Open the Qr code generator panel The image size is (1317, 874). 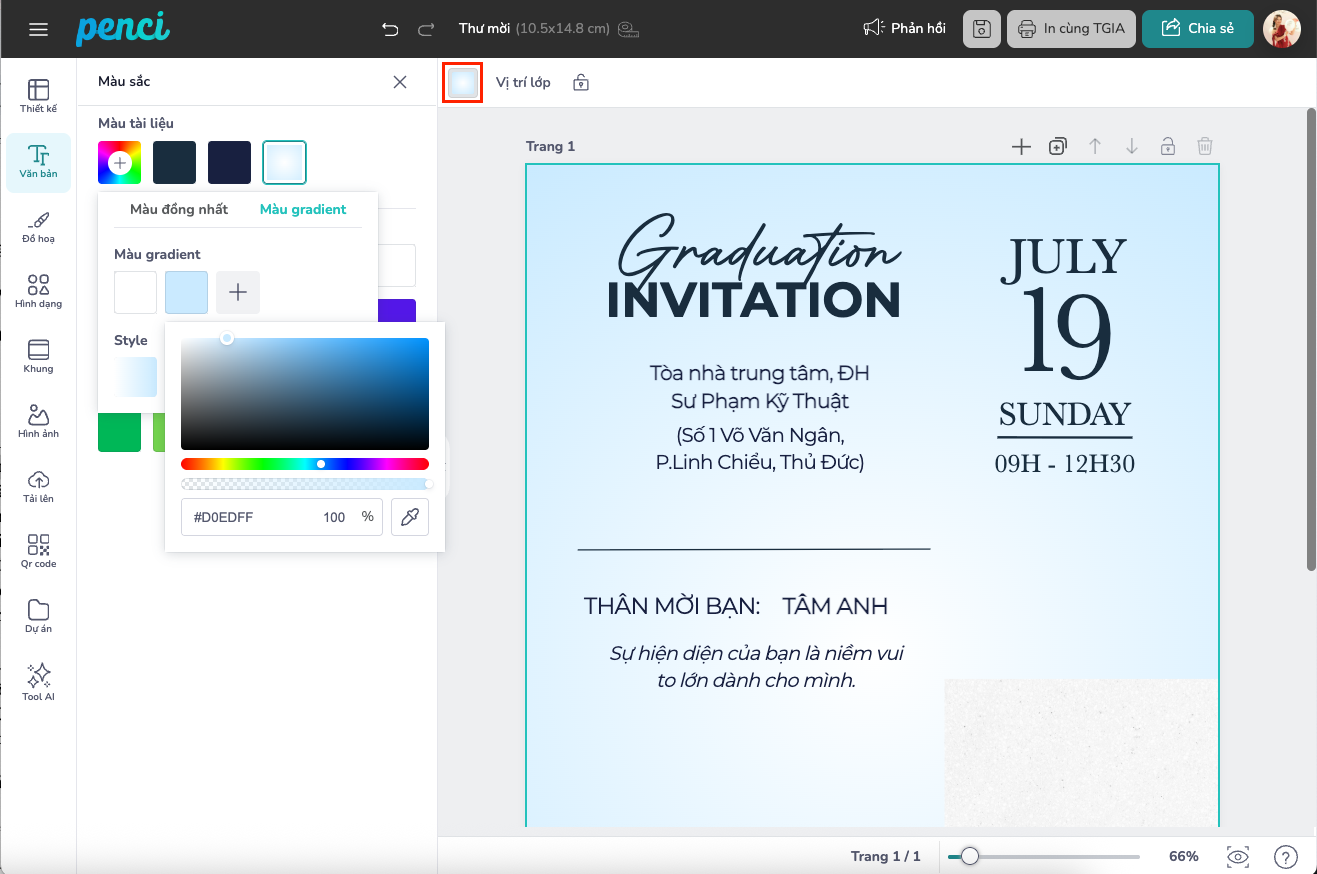[38, 550]
